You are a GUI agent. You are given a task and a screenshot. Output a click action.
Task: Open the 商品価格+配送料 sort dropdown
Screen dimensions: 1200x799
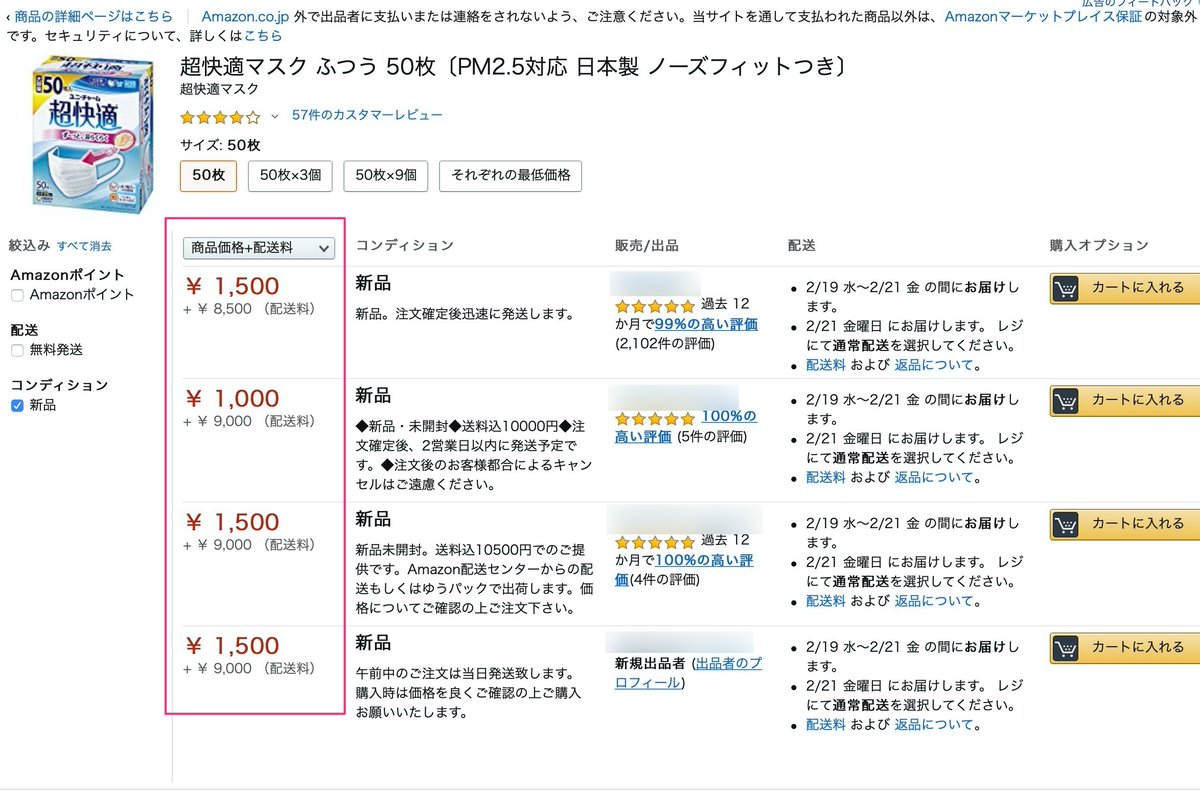(258, 248)
